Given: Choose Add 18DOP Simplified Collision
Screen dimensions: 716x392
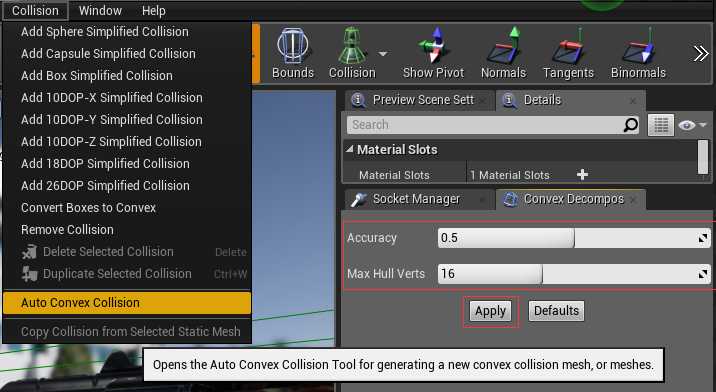Looking at the screenshot, I should click(x=127, y=163).
